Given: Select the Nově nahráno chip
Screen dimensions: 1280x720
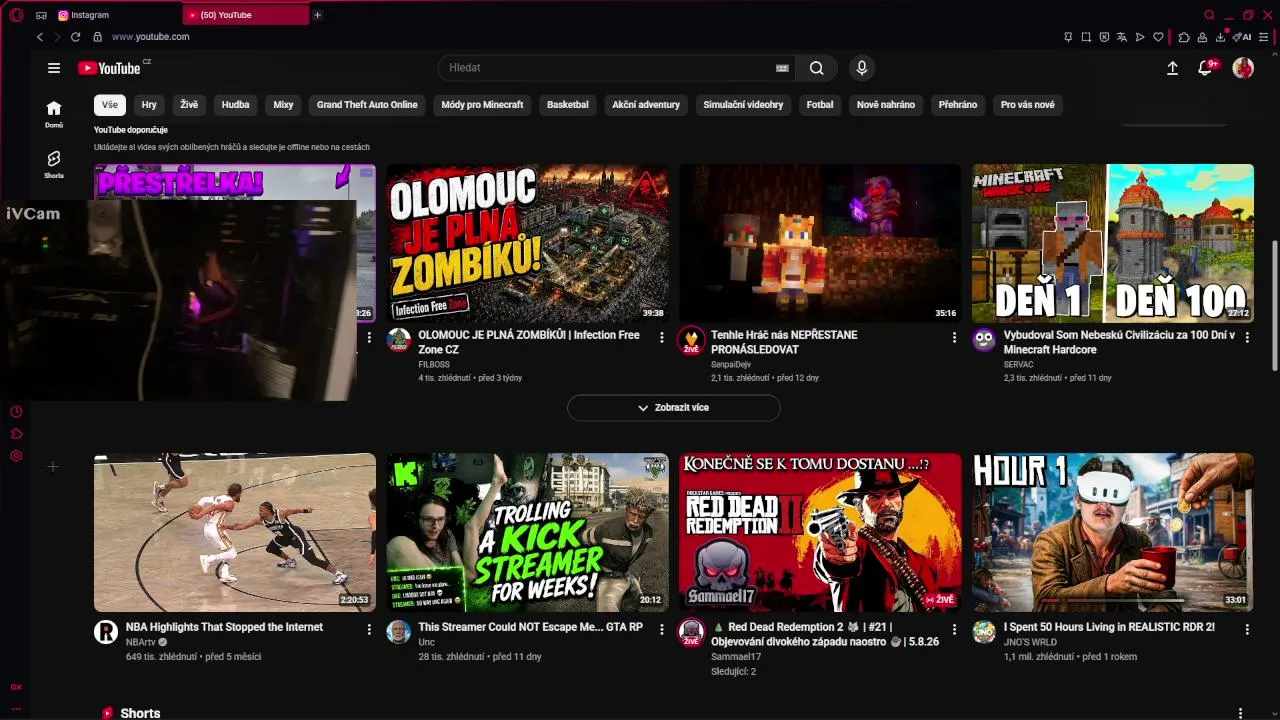Looking at the screenshot, I should 886,105.
